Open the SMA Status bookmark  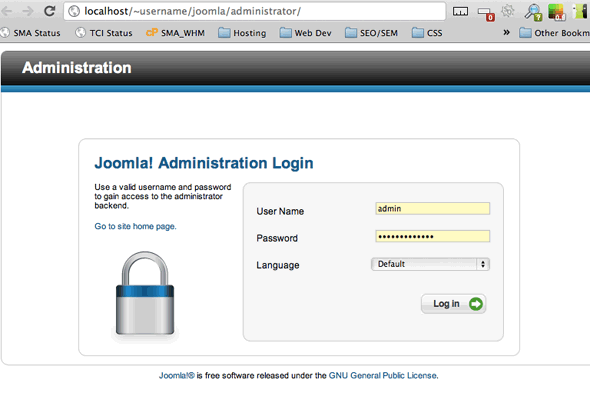click(x=31, y=33)
